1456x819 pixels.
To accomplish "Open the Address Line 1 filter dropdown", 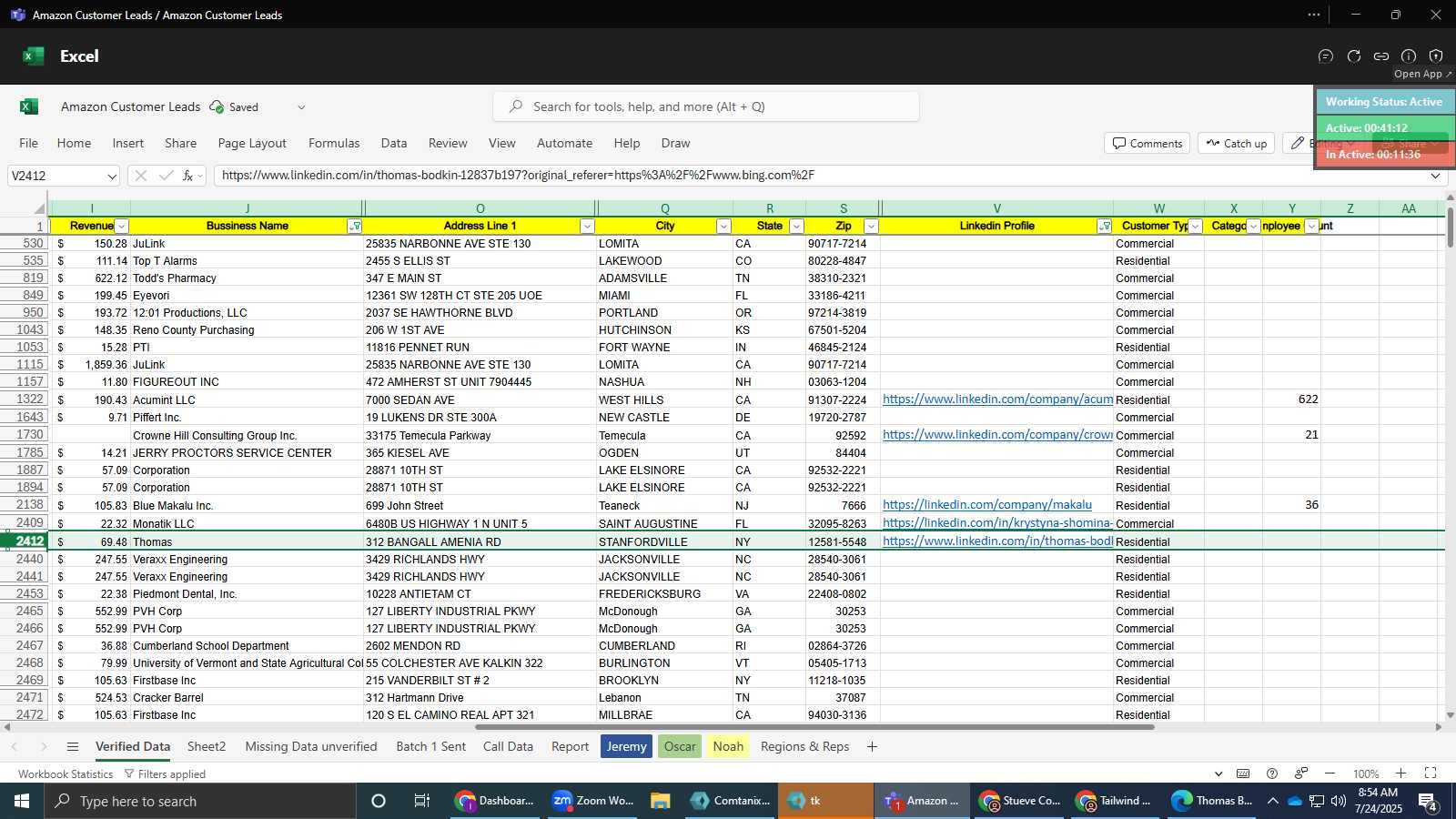I will coord(587,226).
